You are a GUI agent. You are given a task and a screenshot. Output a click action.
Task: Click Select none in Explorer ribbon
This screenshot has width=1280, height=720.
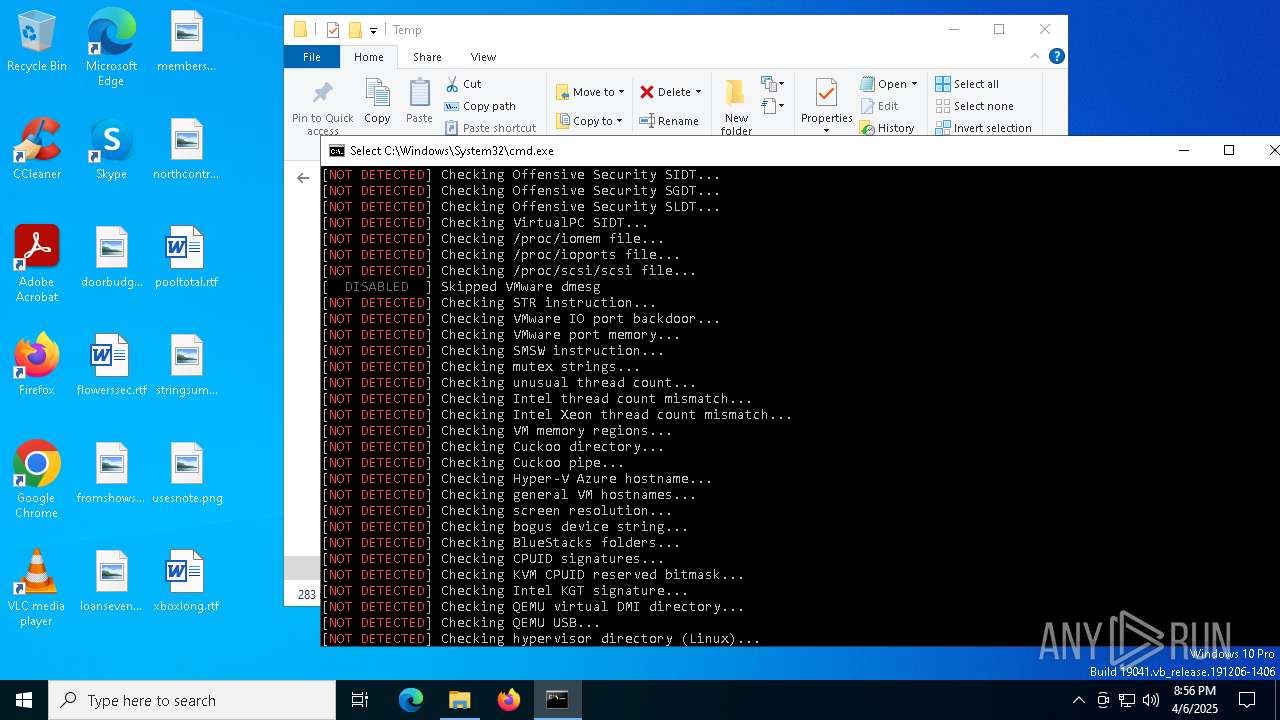click(974, 106)
